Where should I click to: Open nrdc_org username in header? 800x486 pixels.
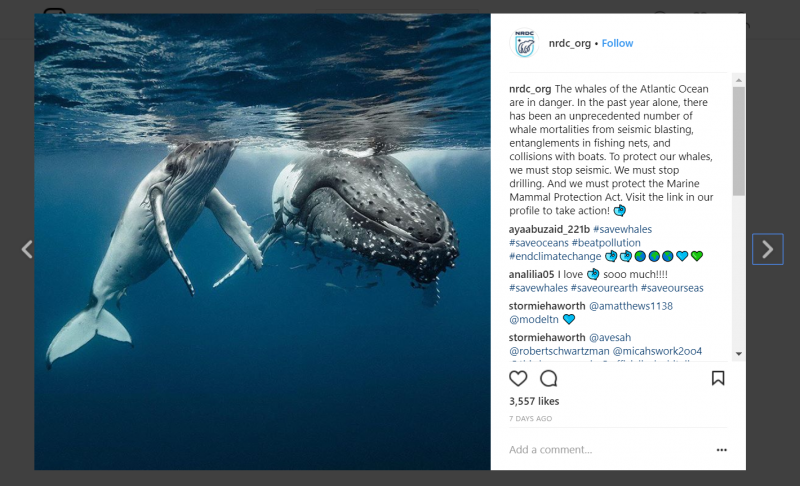pos(569,43)
